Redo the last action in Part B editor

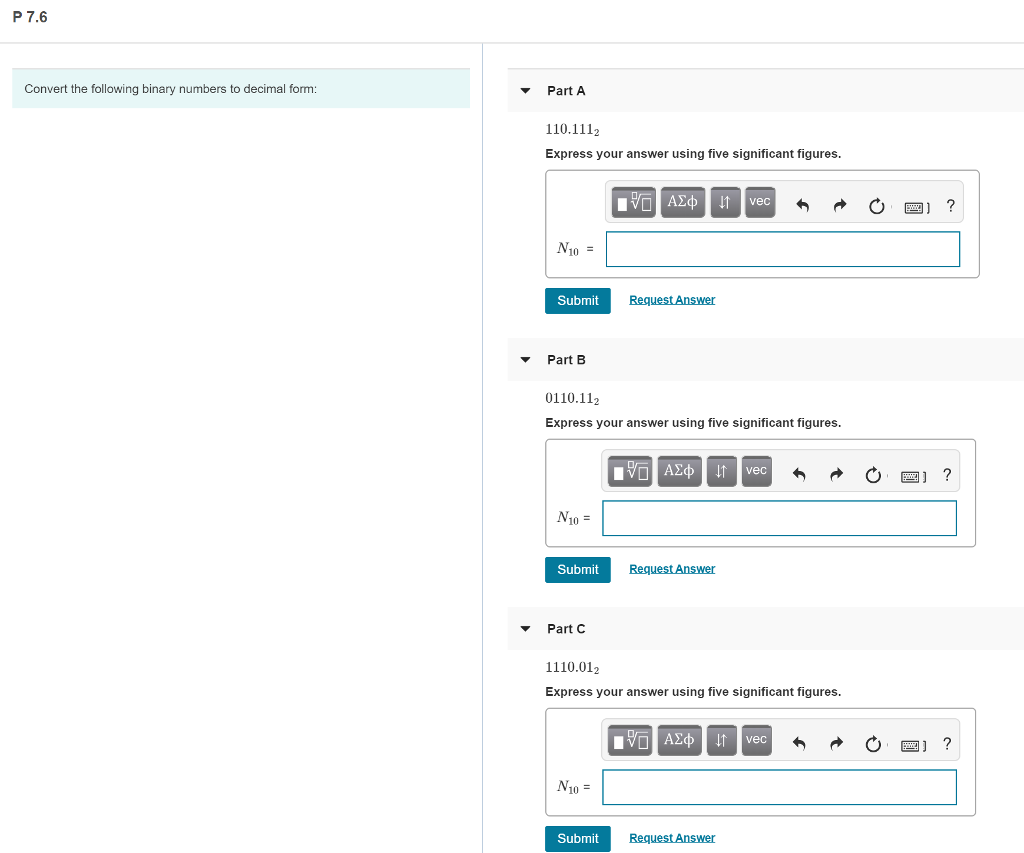[x=836, y=473]
